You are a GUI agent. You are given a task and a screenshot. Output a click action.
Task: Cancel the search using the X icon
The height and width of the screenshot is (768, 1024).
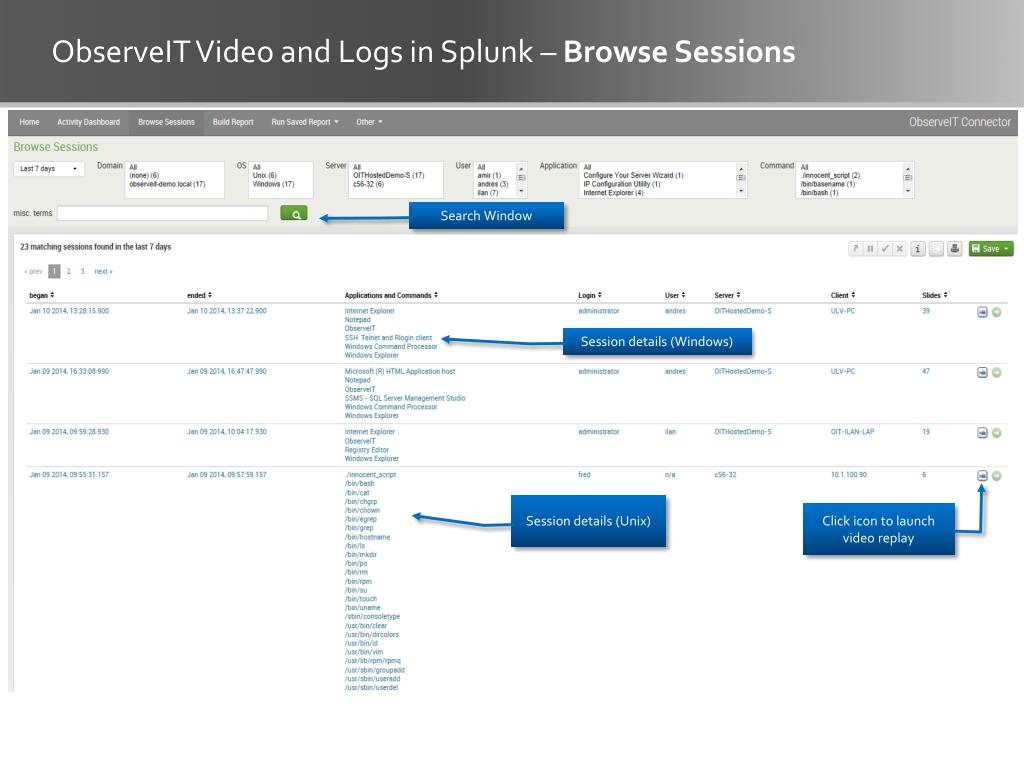coord(900,249)
